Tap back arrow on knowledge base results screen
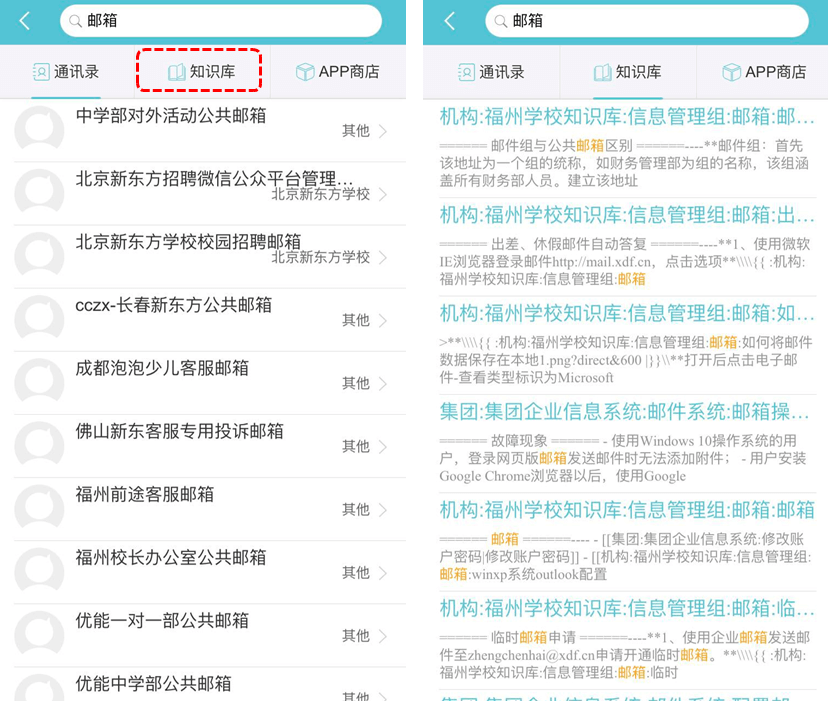The width and height of the screenshot is (828, 701). tap(449, 21)
